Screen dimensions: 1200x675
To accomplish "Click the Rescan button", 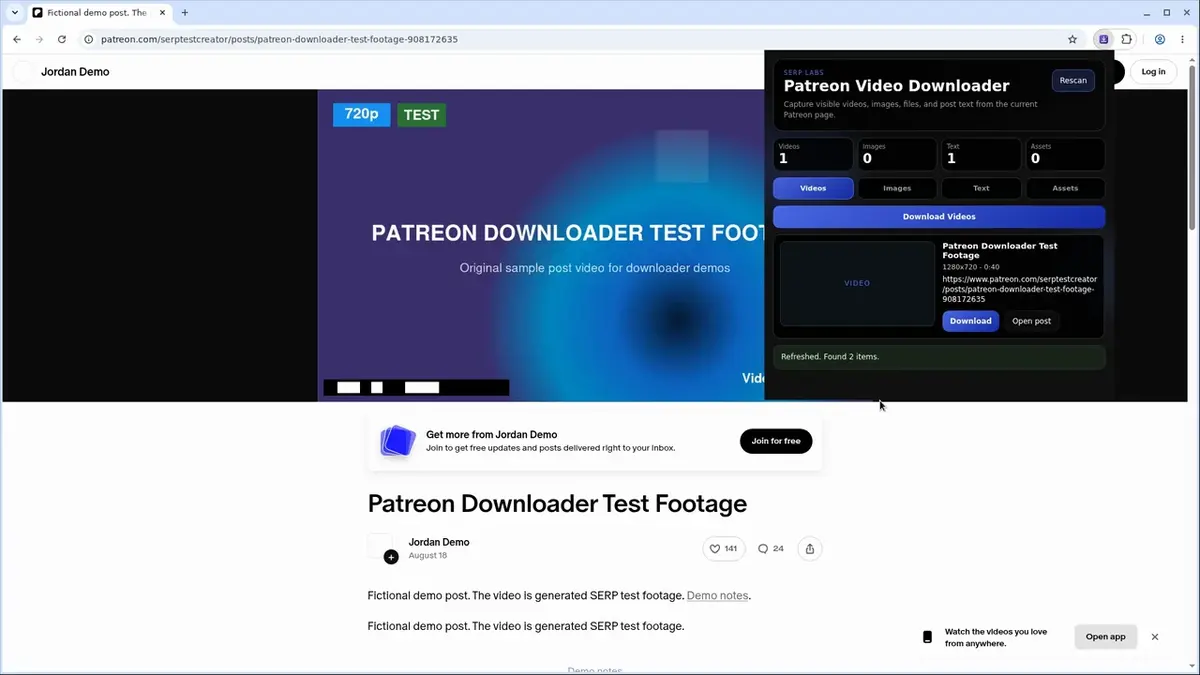I will 1073,80.
